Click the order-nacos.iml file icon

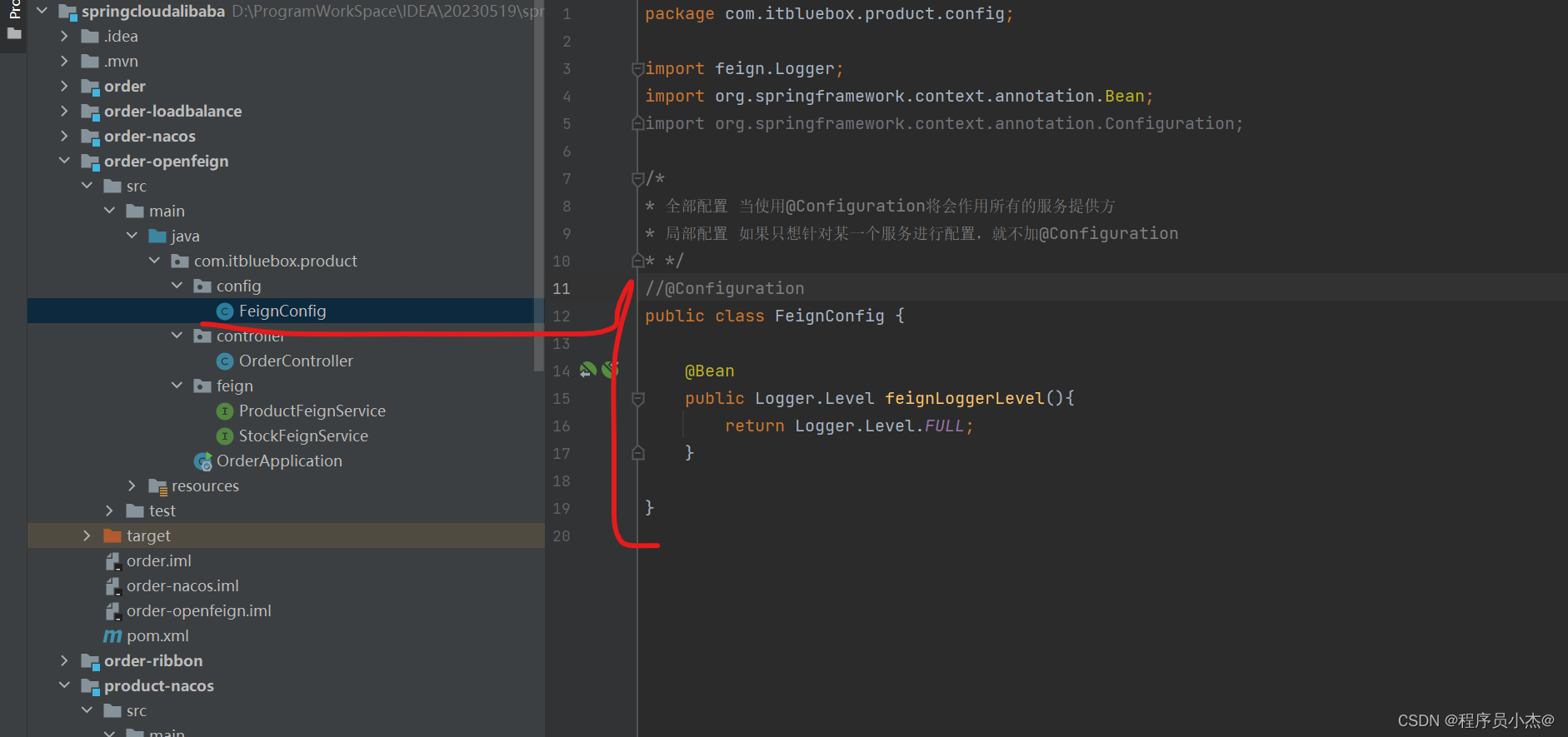113,586
